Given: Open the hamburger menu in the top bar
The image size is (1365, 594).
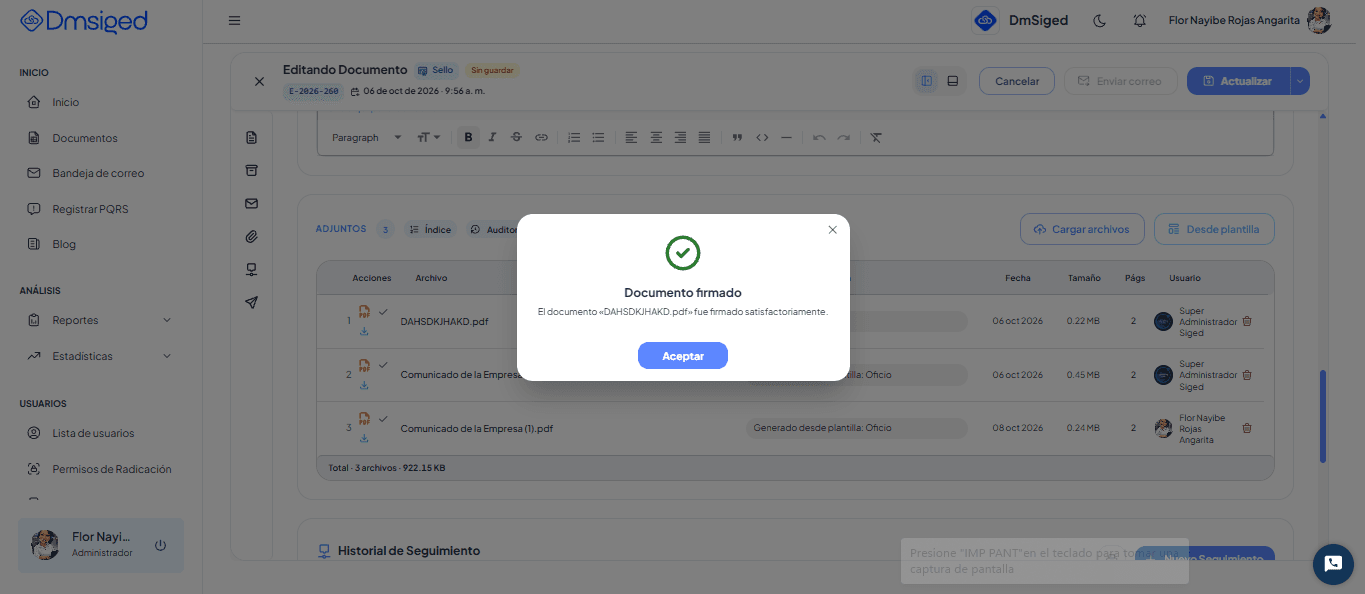Looking at the screenshot, I should tap(234, 20).
